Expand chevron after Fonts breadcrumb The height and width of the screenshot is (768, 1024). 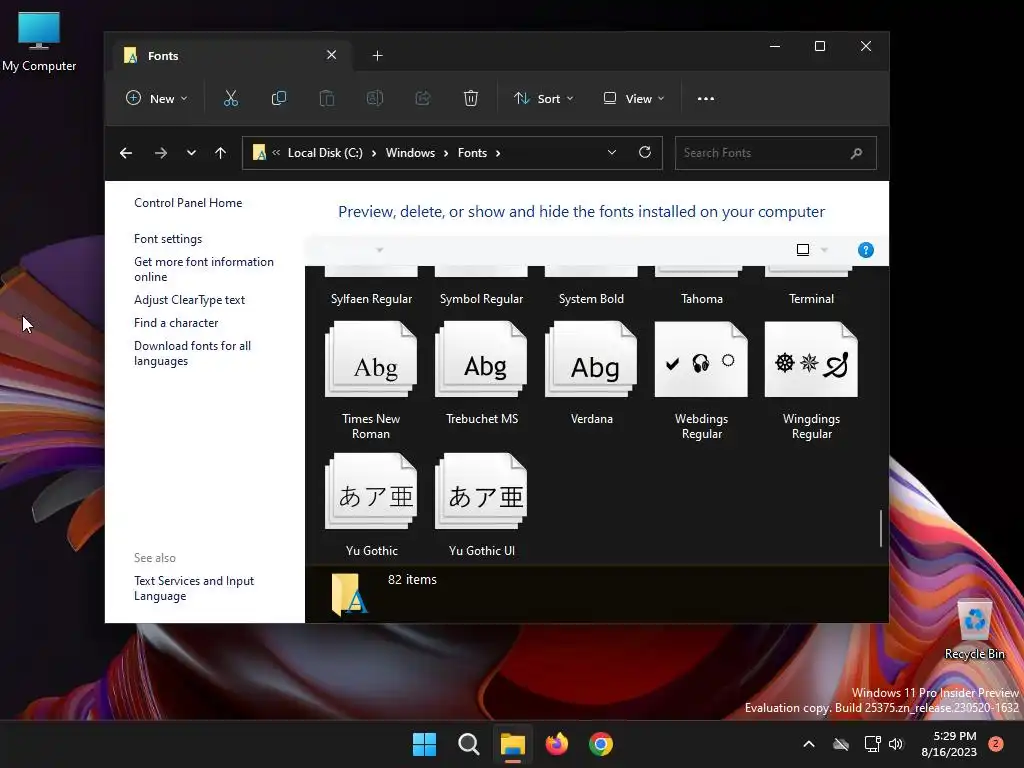click(498, 153)
